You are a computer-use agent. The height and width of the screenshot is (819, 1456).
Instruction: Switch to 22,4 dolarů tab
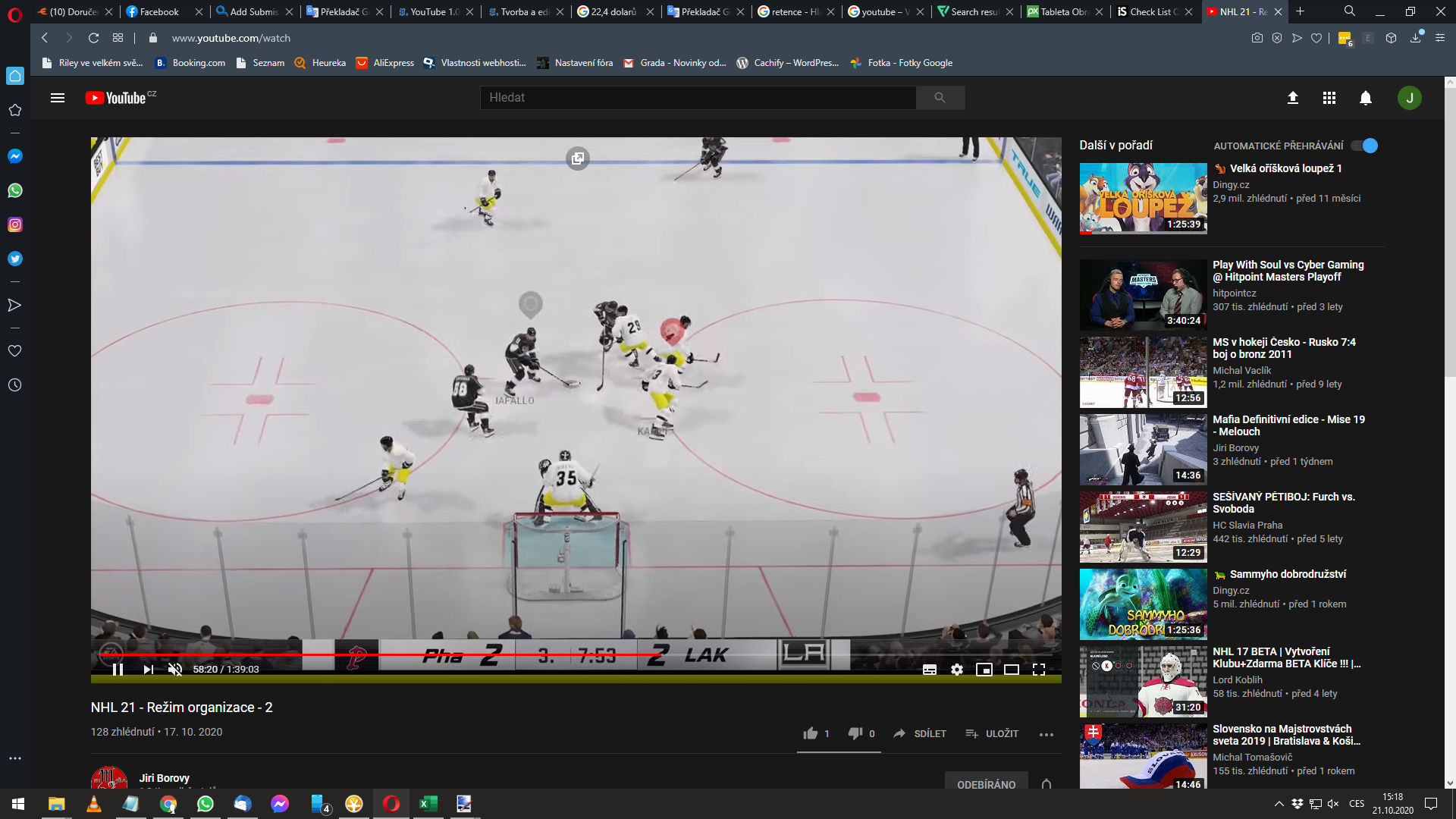pyautogui.click(x=615, y=11)
